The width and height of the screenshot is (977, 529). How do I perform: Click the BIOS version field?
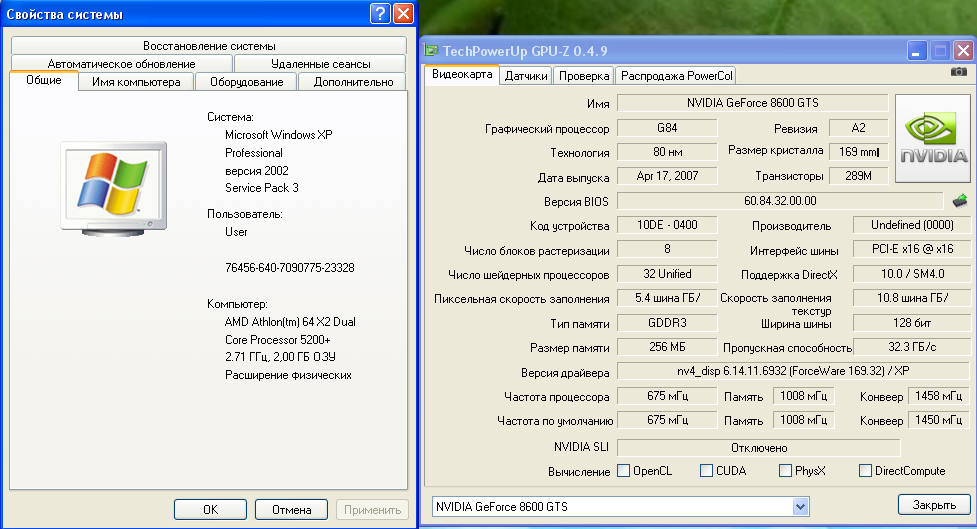(779, 201)
